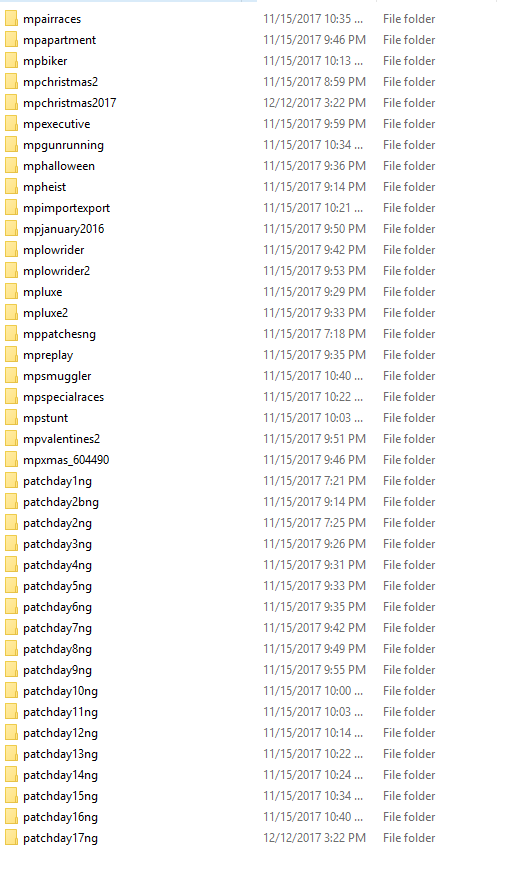Click the patchday17ng folder icon

11,838
